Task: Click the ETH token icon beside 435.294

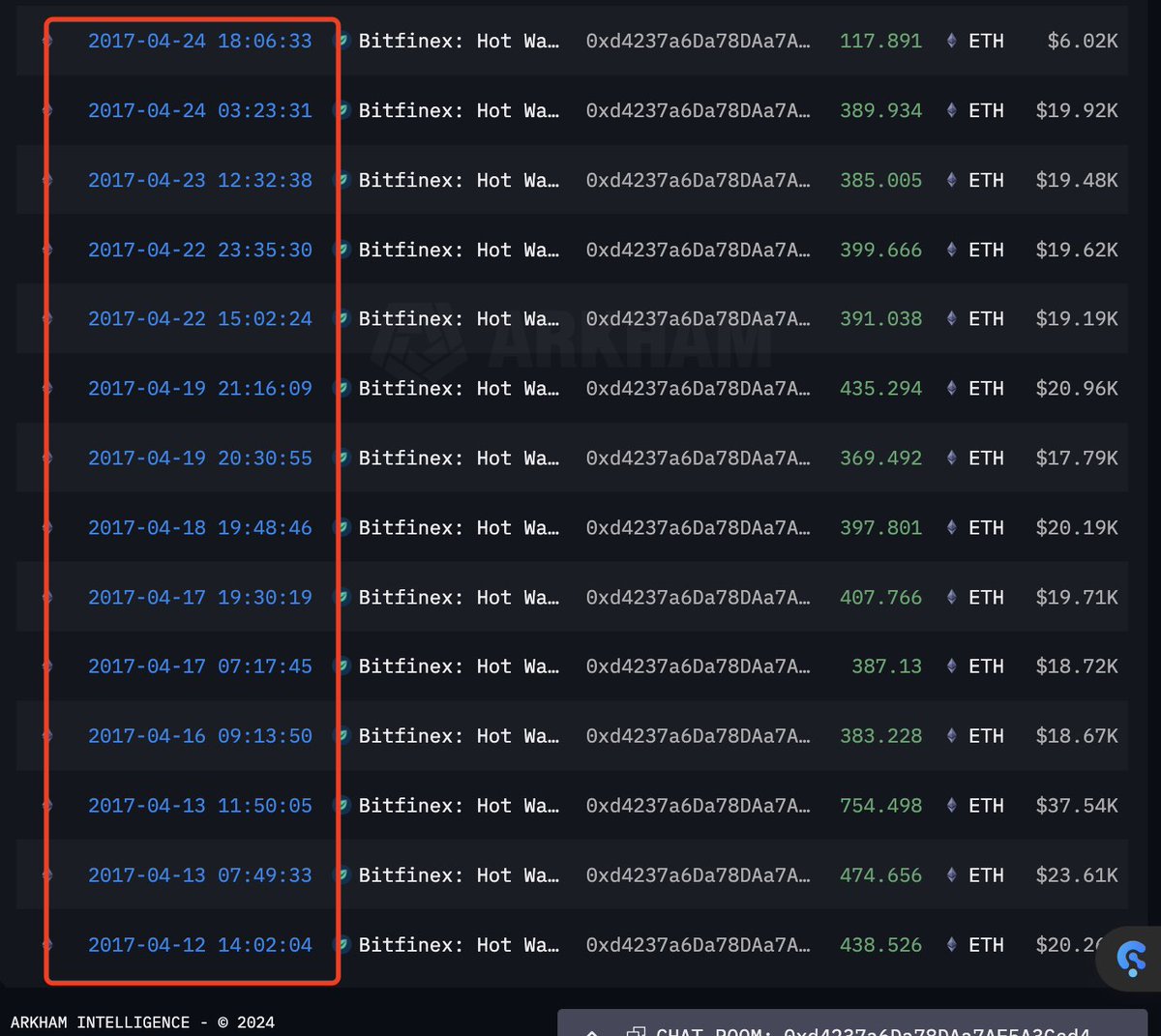Action: (951, 388)
